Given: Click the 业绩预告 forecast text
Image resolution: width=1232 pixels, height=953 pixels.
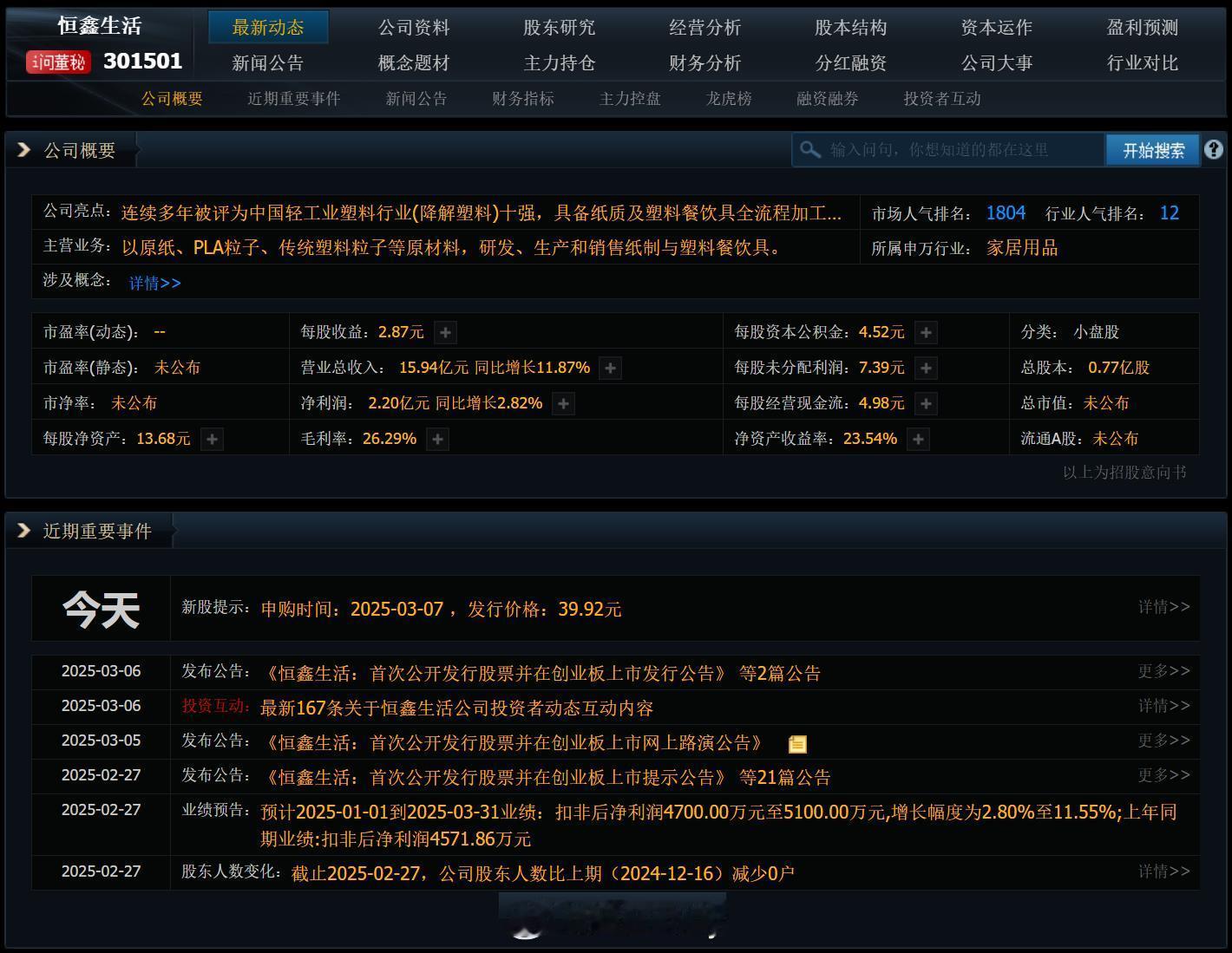Looking at the screenshot, I should 718,826.
